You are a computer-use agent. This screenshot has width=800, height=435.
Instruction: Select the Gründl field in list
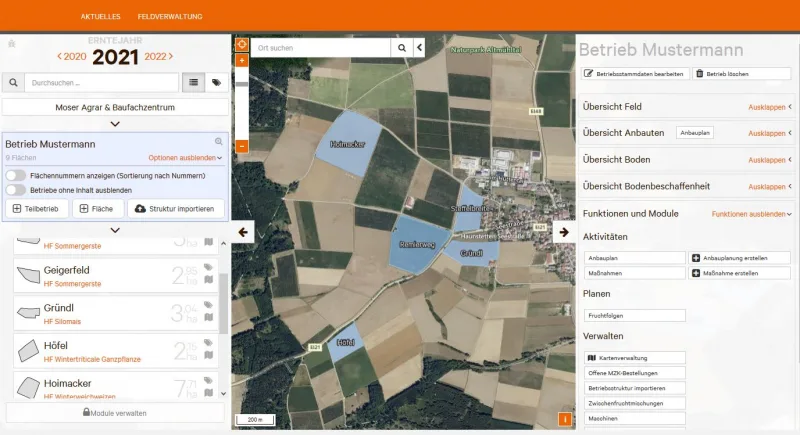[116, 314]
